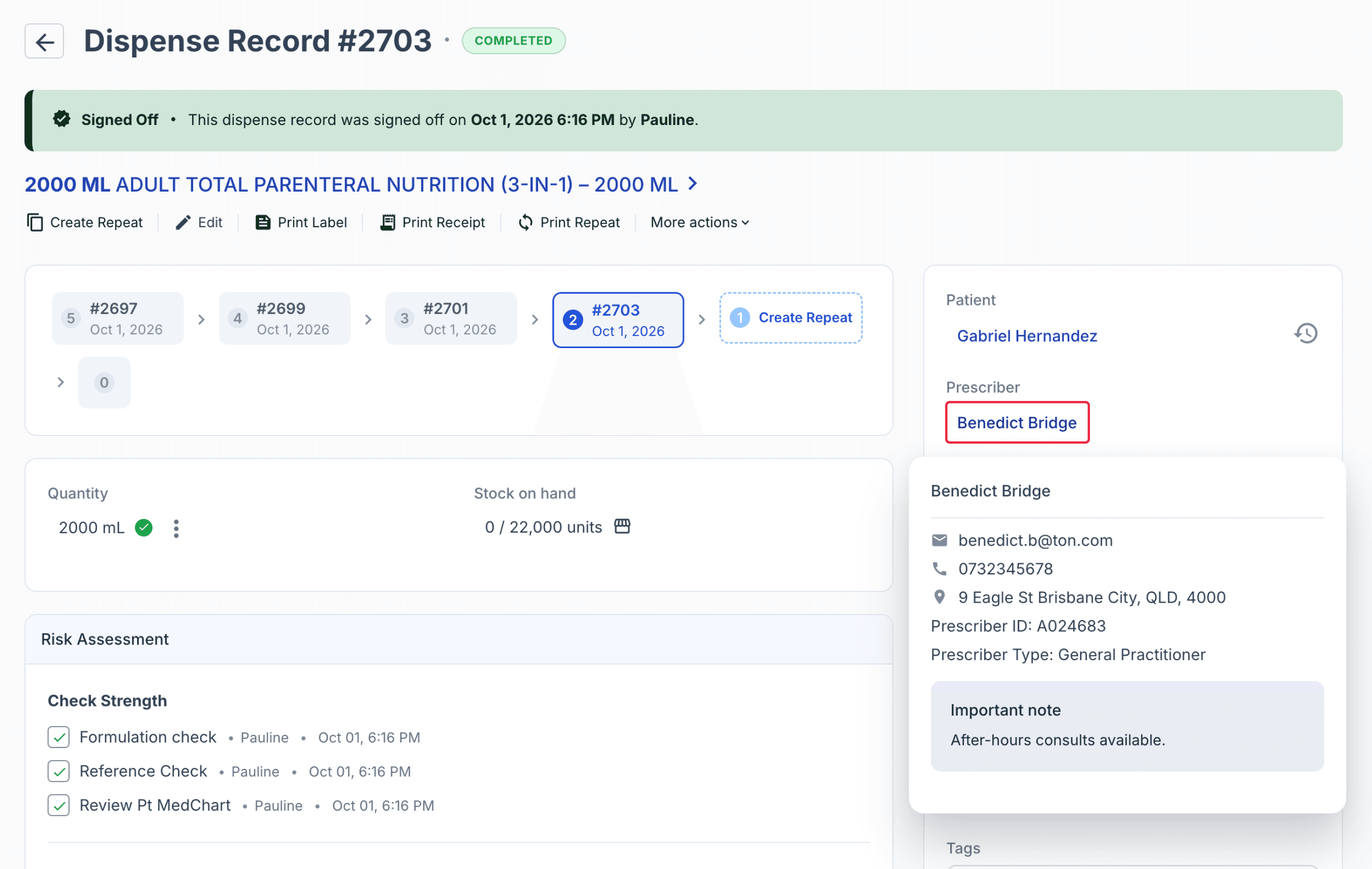Open dispense record #2701 step
The height and width of the screenshot is (869, 1372).
pyautogui.click(x=451, y=319)
